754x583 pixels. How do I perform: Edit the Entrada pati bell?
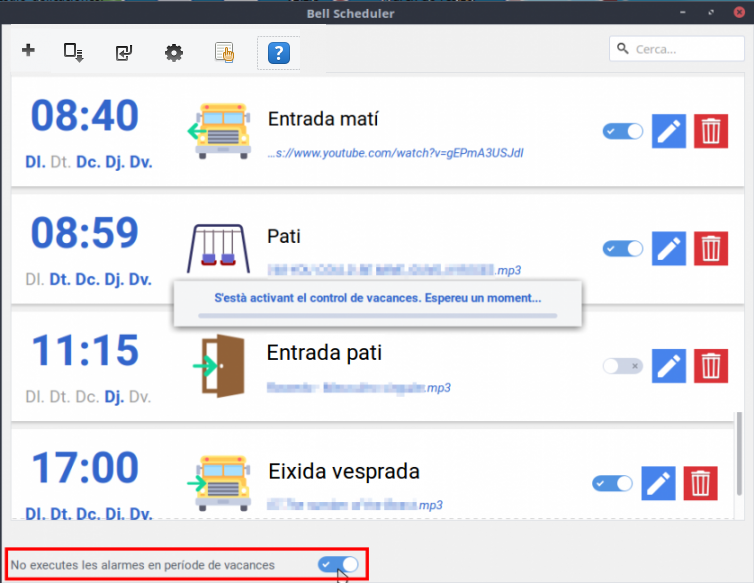tap(669, 366)
